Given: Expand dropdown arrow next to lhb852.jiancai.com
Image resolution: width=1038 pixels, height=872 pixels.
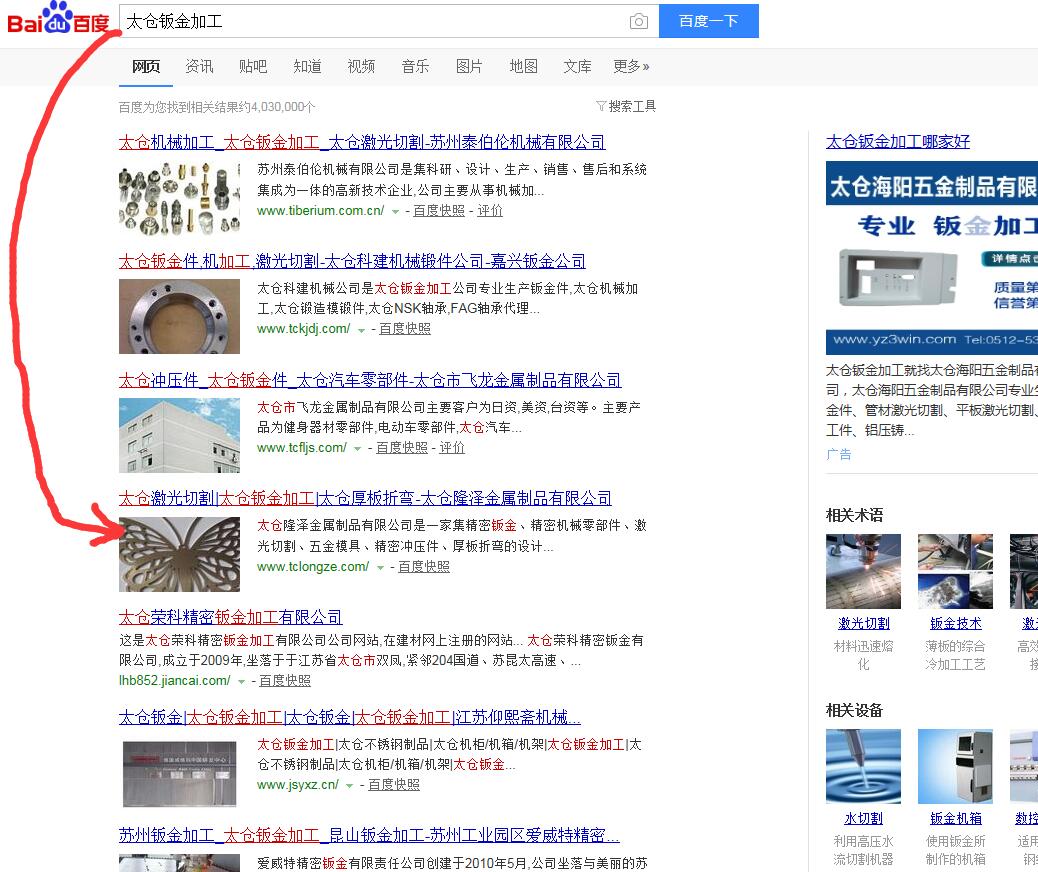Looking at the screenshot, I should pyautogui.click(x=242, y=681).
